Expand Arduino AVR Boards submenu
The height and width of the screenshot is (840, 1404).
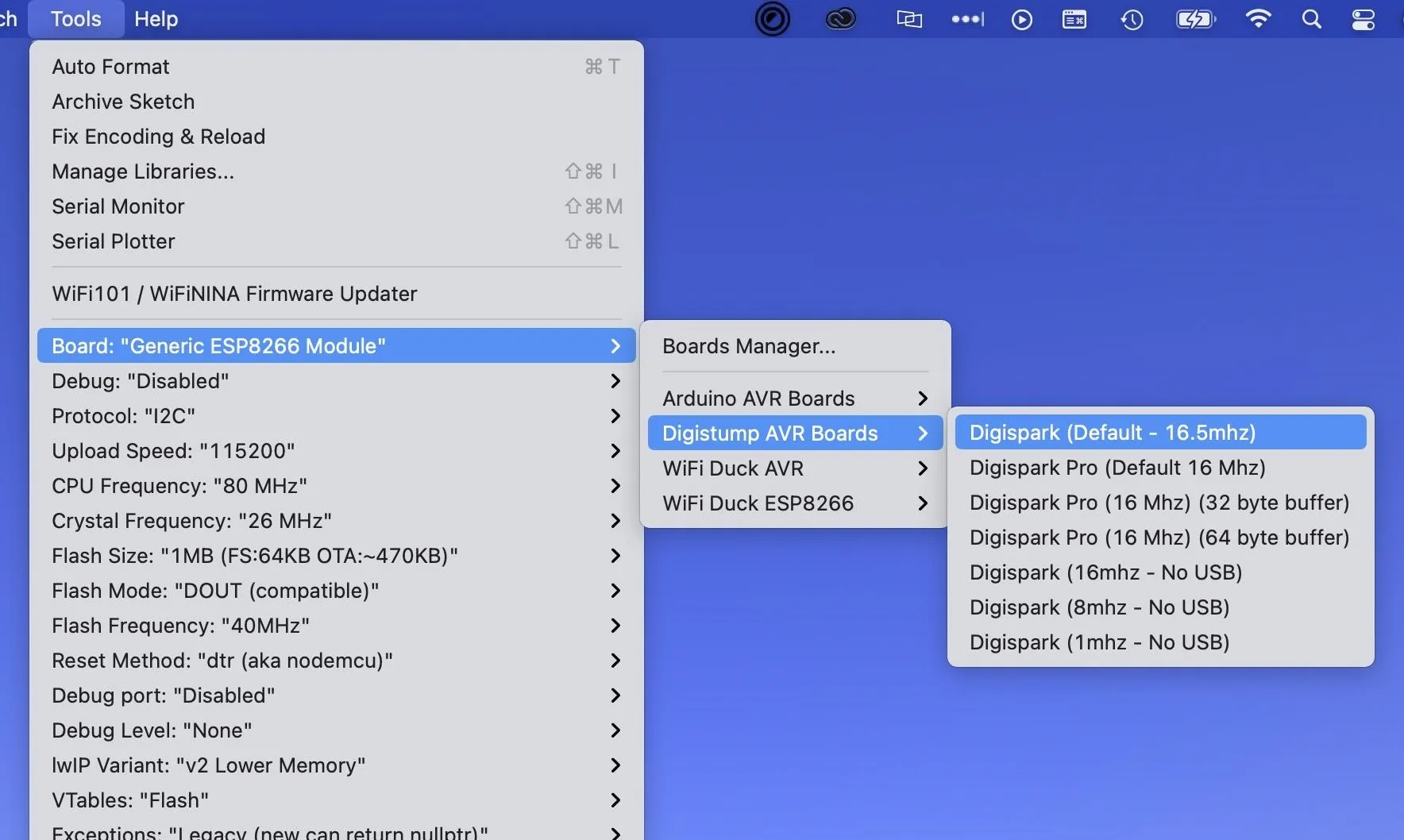796,399
